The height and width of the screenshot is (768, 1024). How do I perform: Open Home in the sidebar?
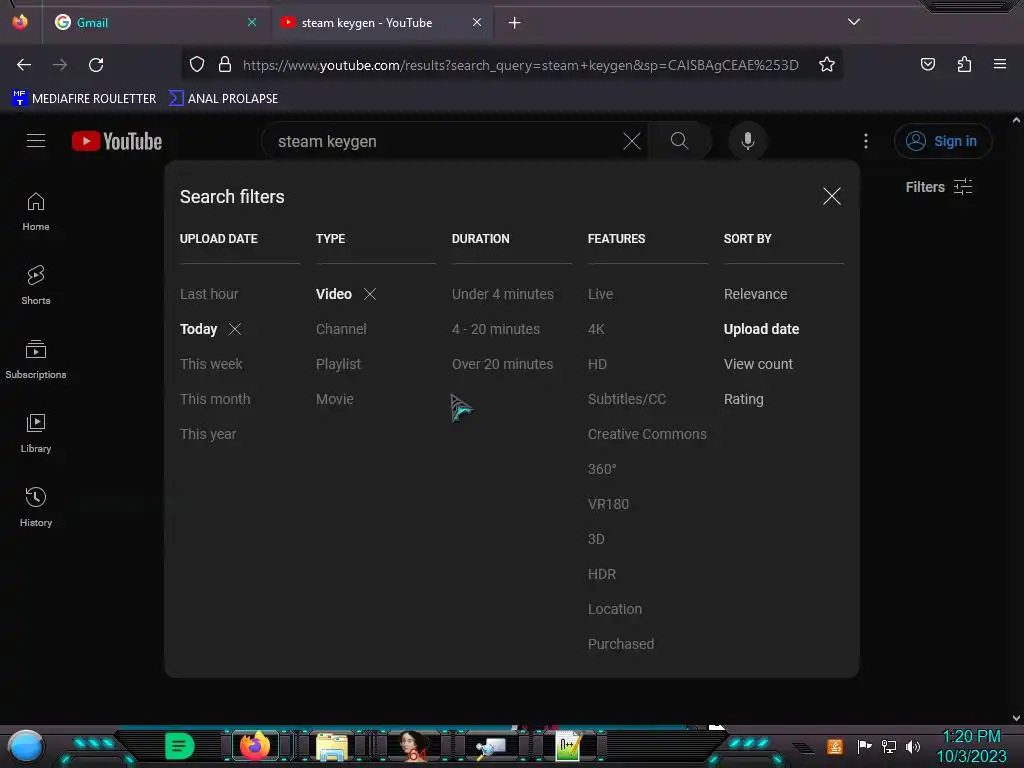tap(36, 212)
